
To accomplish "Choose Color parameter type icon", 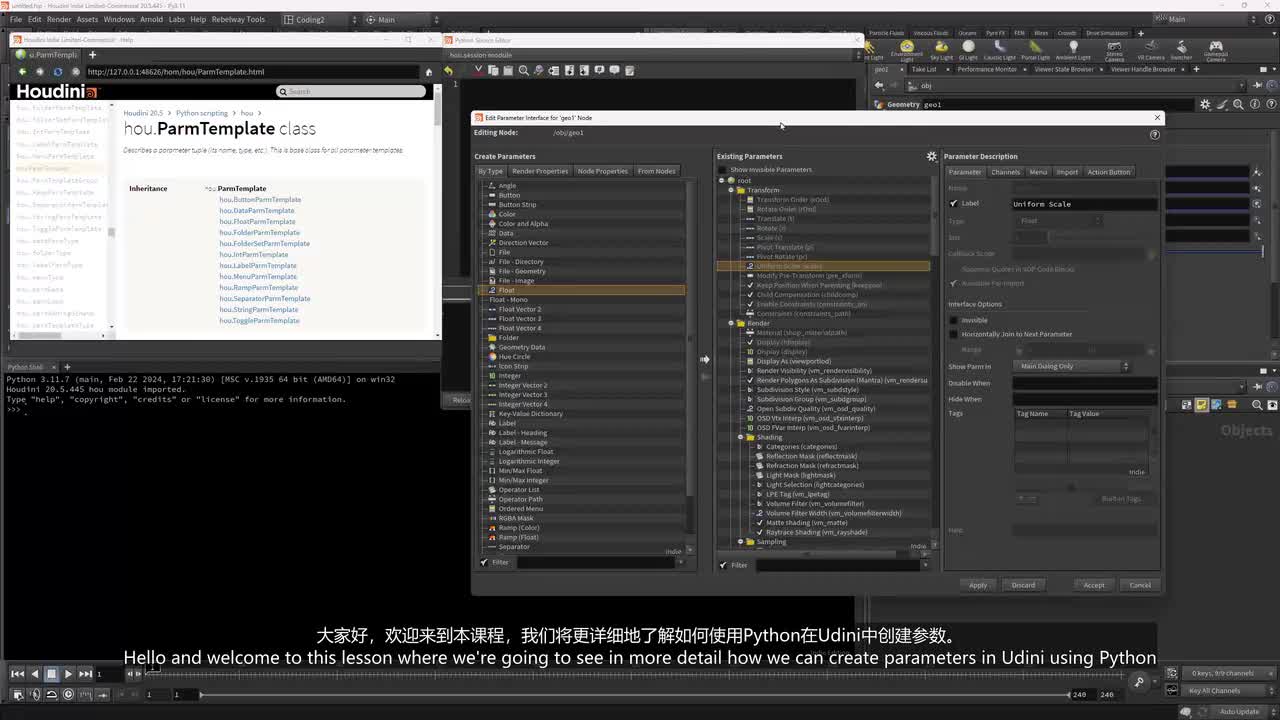I will coord(492,214).
